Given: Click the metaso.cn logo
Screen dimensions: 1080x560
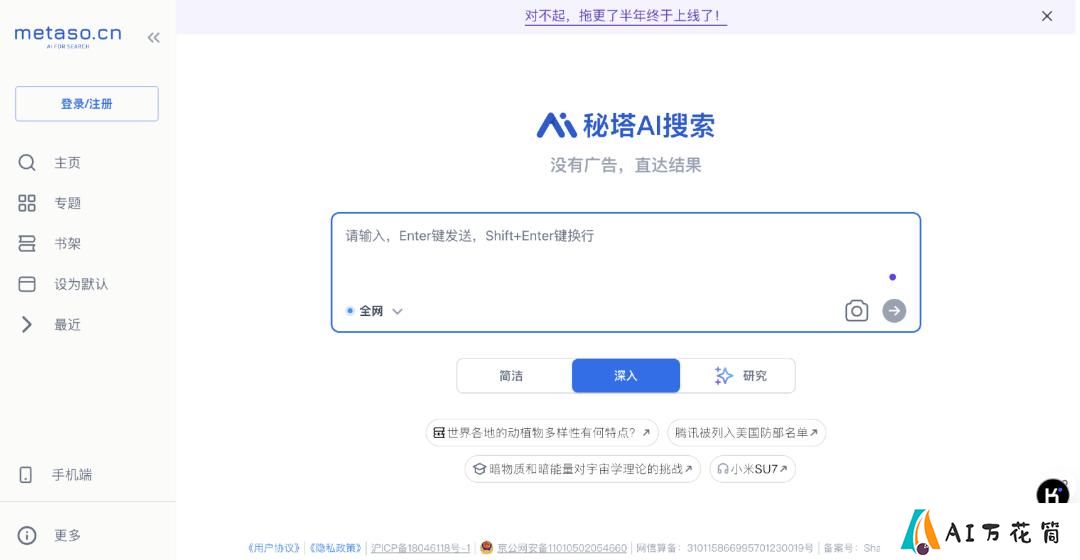Looking at the screenshot, I should click(68, 36).
